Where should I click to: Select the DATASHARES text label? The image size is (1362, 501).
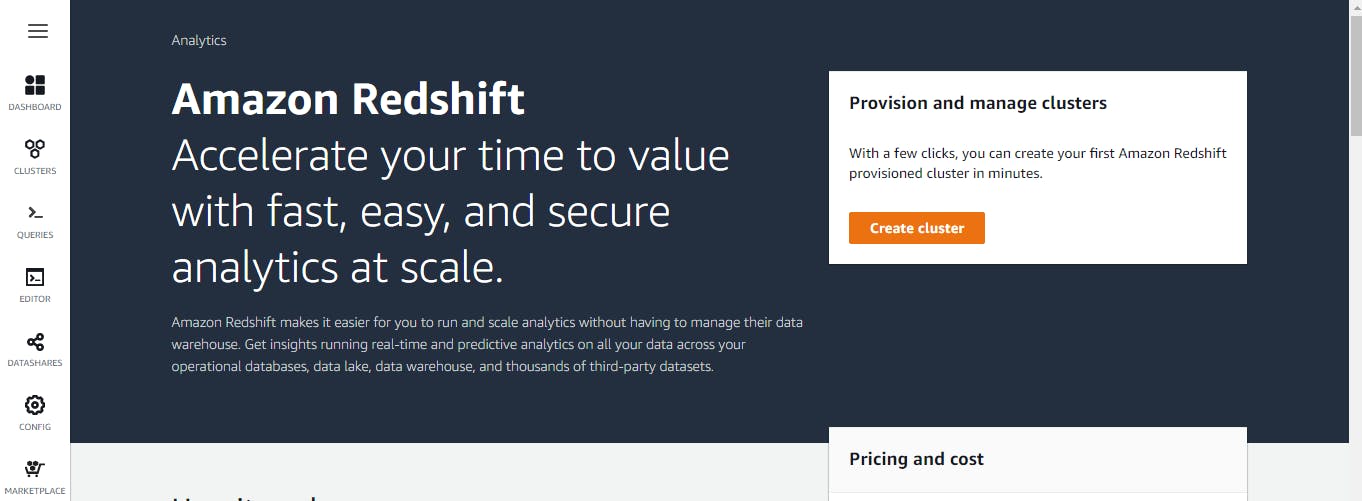(x=35, y=363)
